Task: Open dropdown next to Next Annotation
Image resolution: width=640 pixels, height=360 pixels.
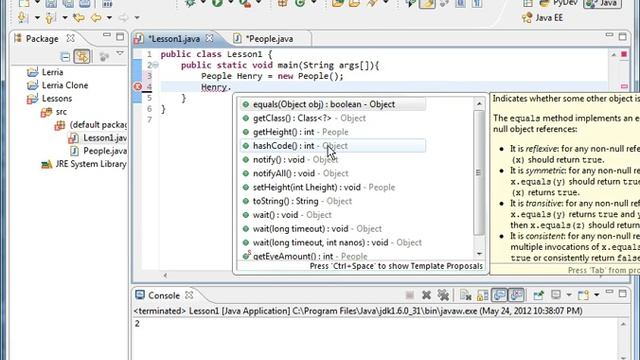Action: coord(37,18)
